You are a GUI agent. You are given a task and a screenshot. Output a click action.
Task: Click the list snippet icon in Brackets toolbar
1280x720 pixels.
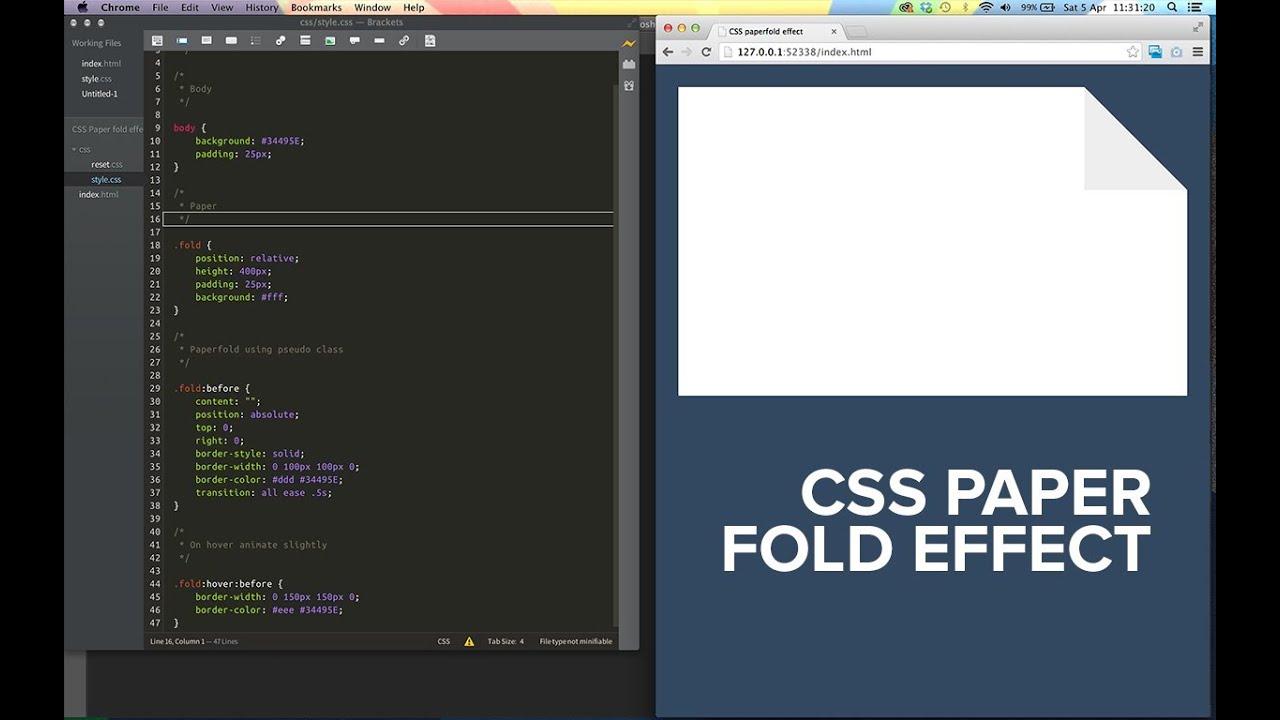coord(256,41)
